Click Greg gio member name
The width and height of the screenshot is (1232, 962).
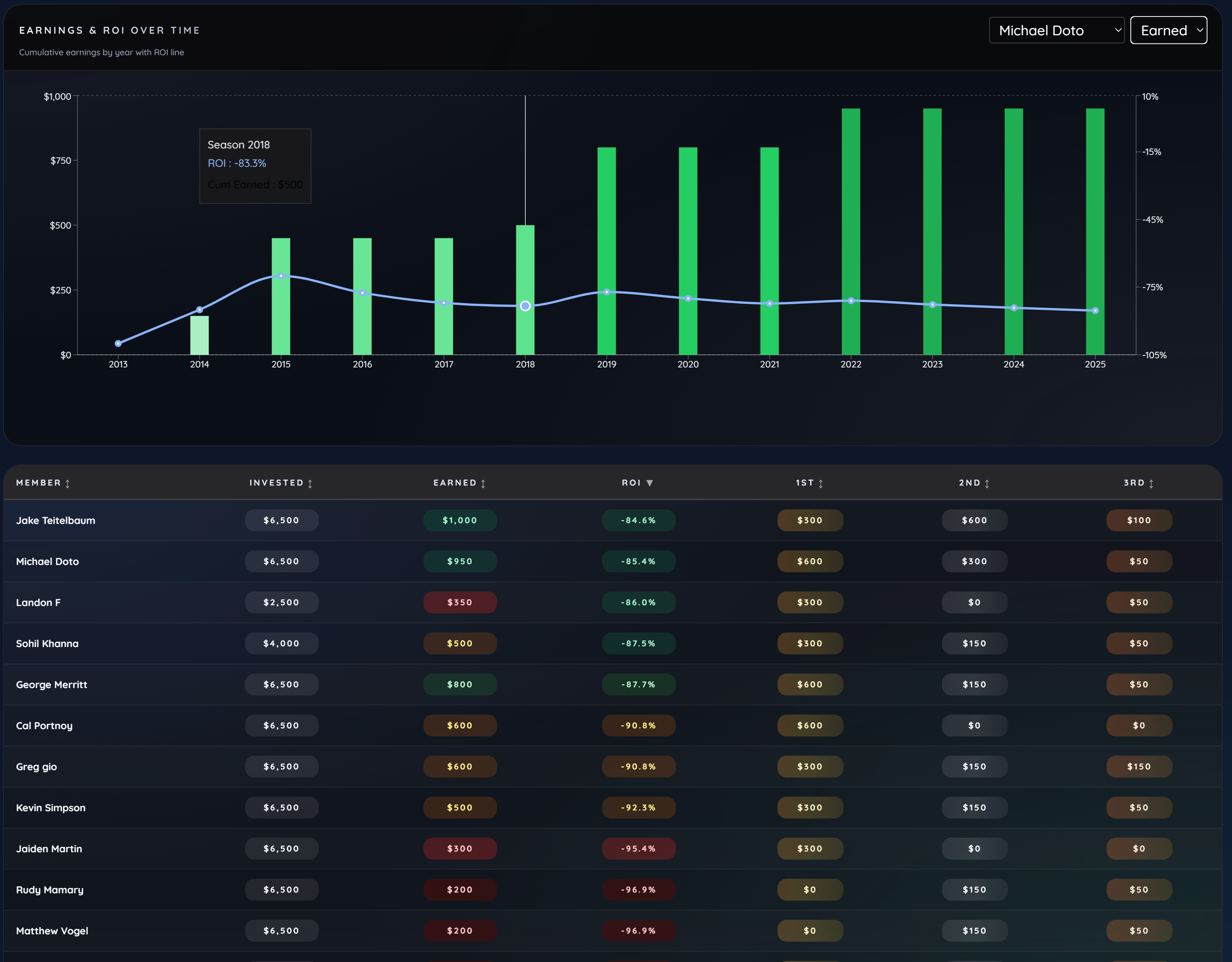[36, 767]
